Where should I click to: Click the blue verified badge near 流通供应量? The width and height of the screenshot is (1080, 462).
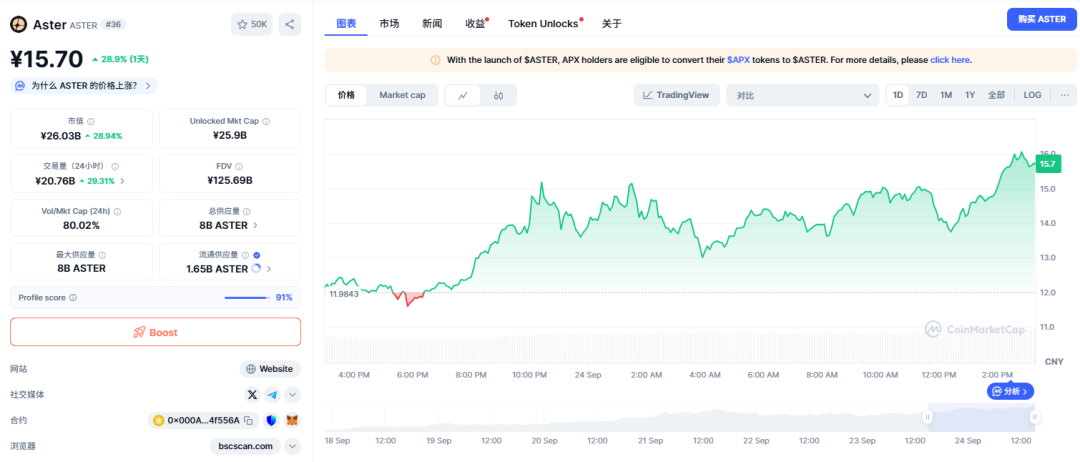[256, 255]
